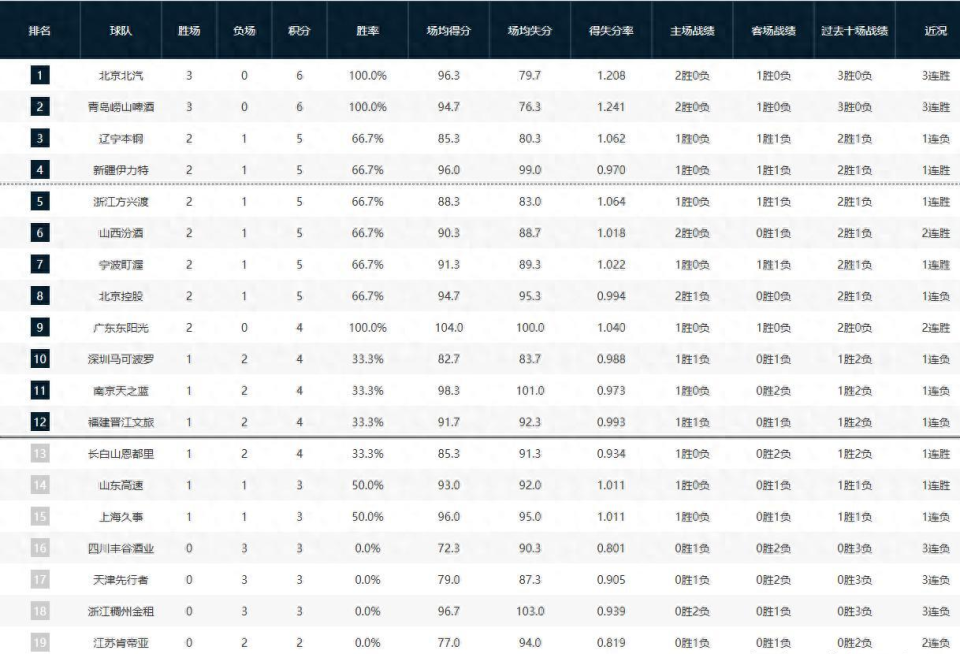960x654 pixels.
Task: Click the rank 4 badge
Action: pos(39,170)
